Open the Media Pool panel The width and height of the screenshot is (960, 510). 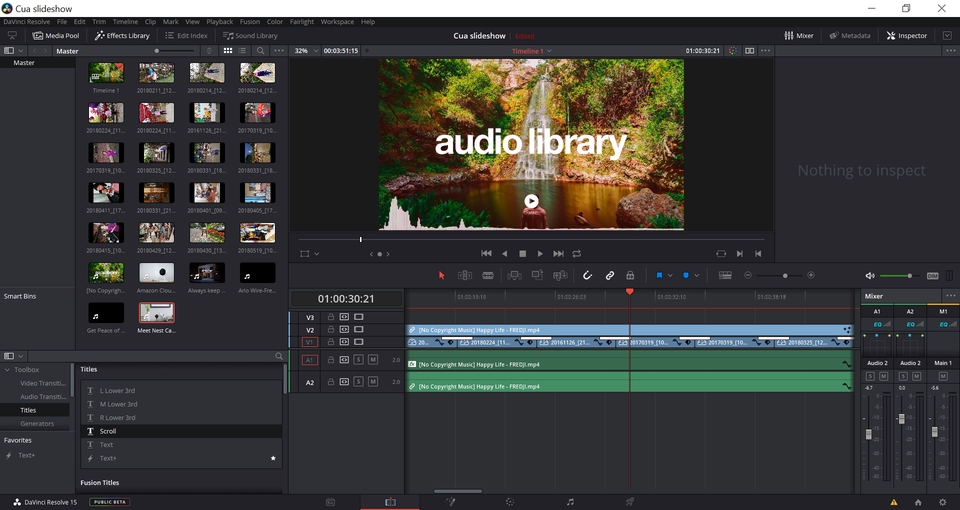pos(56,36)
